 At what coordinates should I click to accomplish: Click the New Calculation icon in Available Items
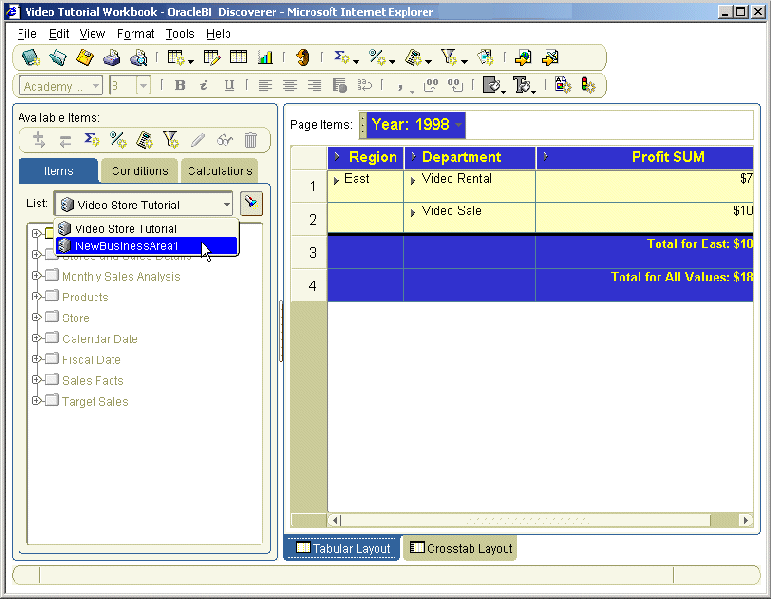coord(144,140)
